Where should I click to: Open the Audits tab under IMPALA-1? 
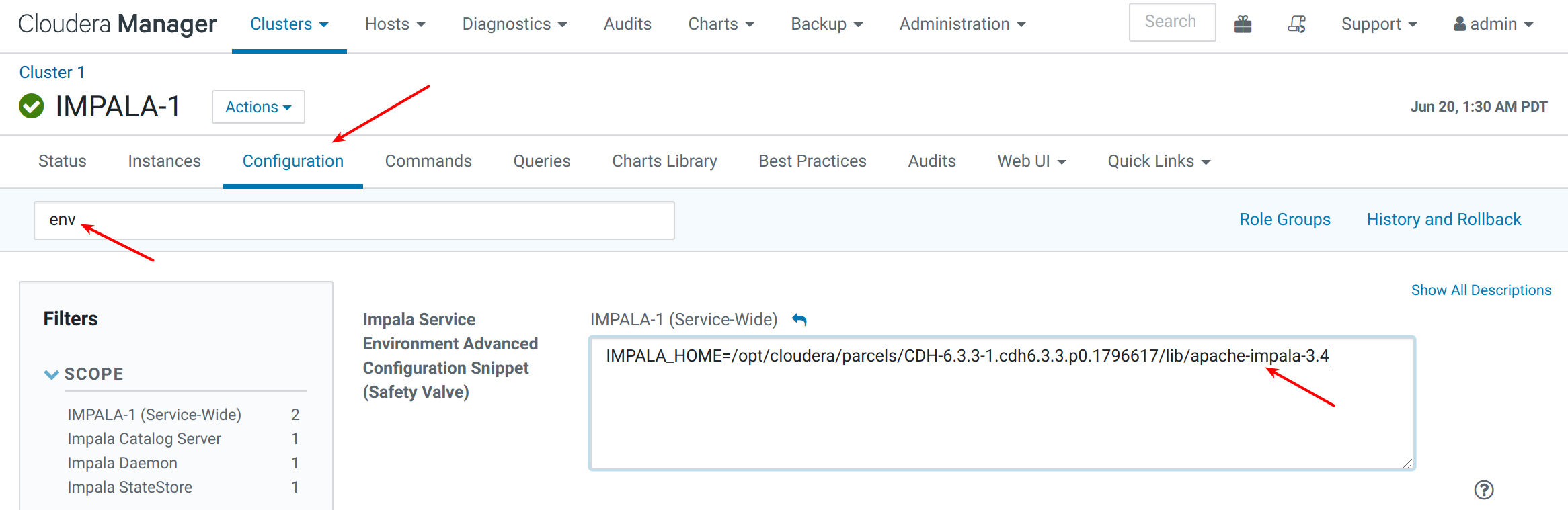point(932,161)
